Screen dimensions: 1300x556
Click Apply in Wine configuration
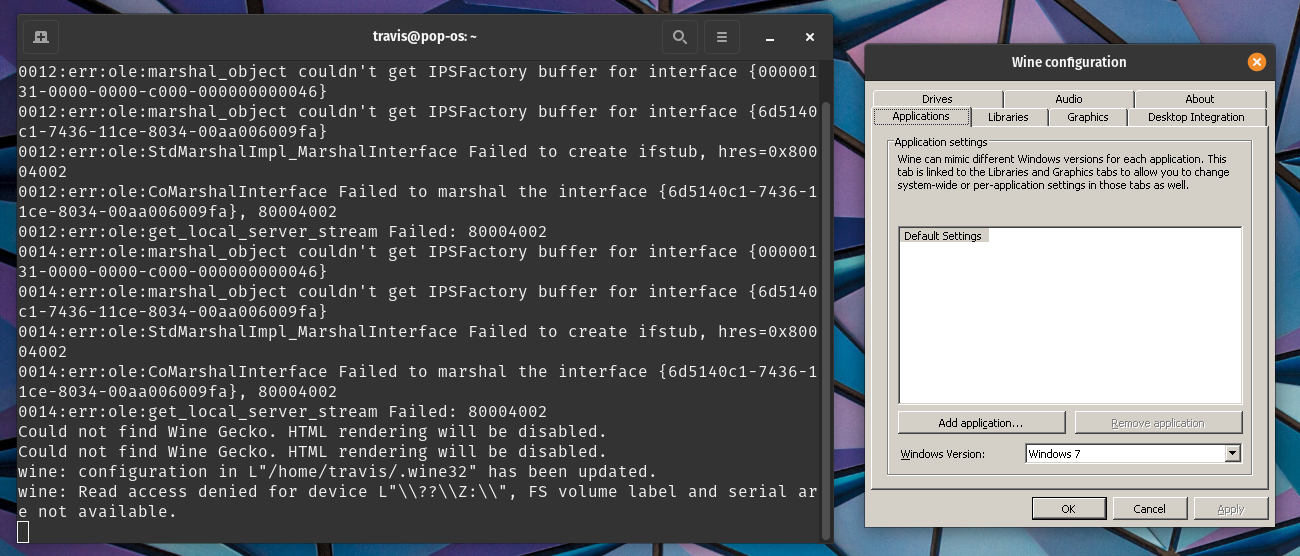pyautogui.click(x=1231, y=509)
